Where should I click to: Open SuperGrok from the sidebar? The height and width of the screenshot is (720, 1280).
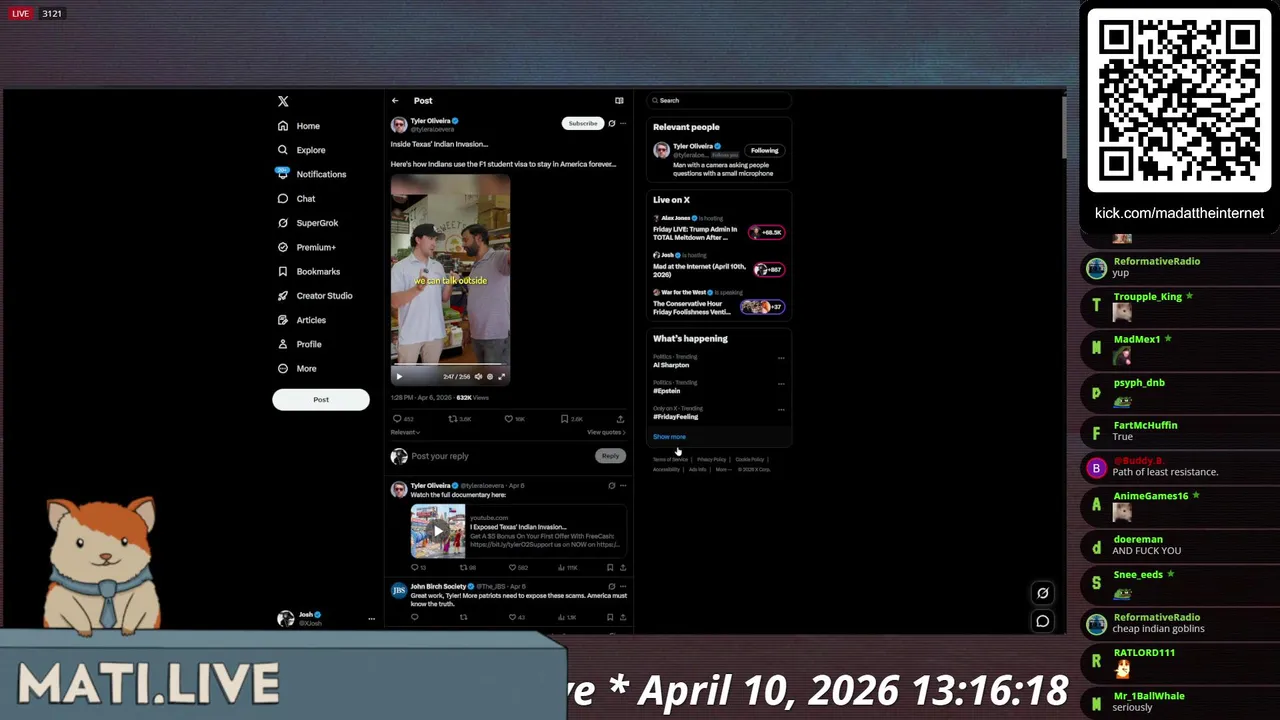coord(308,223)
